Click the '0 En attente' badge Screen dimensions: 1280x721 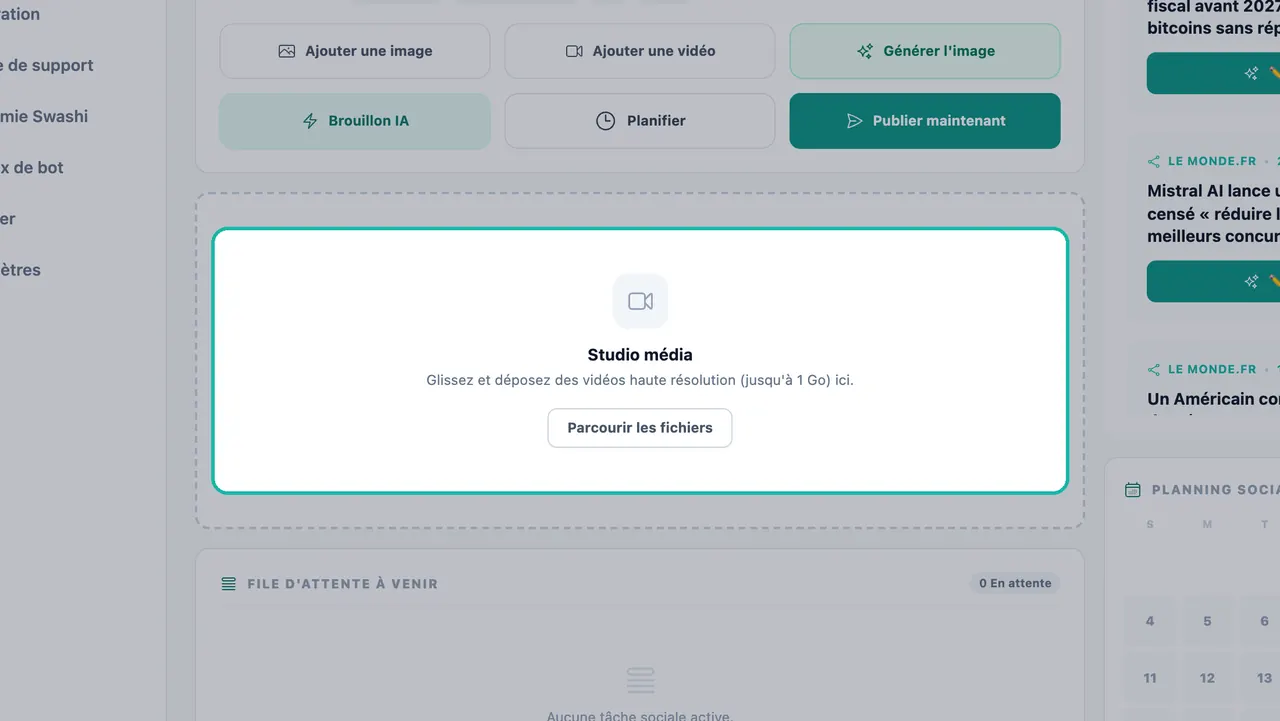[x=1015, y=583]
